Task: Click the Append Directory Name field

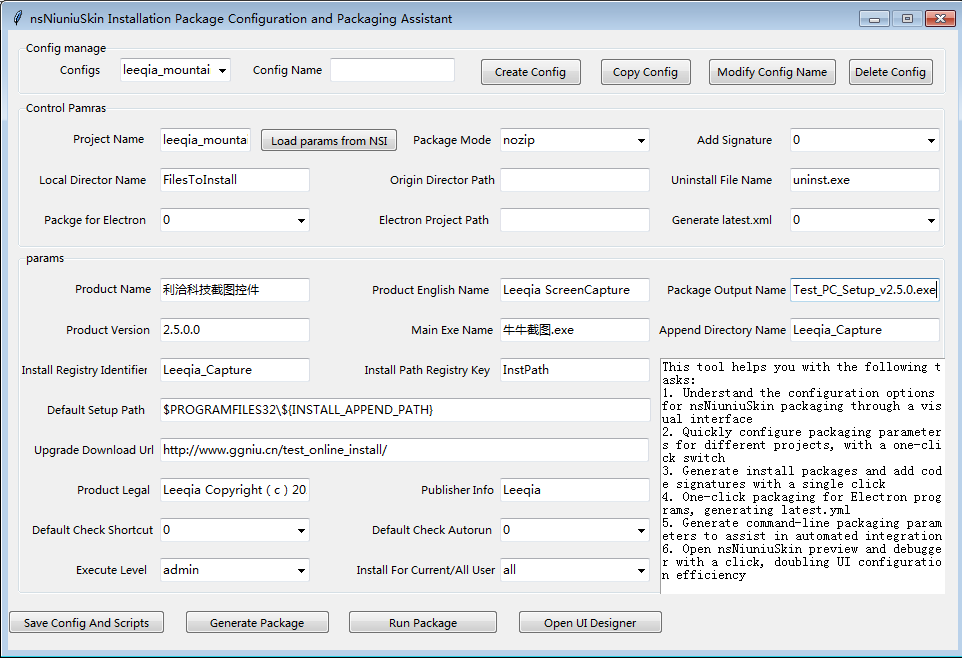Action: coord(864,330)
